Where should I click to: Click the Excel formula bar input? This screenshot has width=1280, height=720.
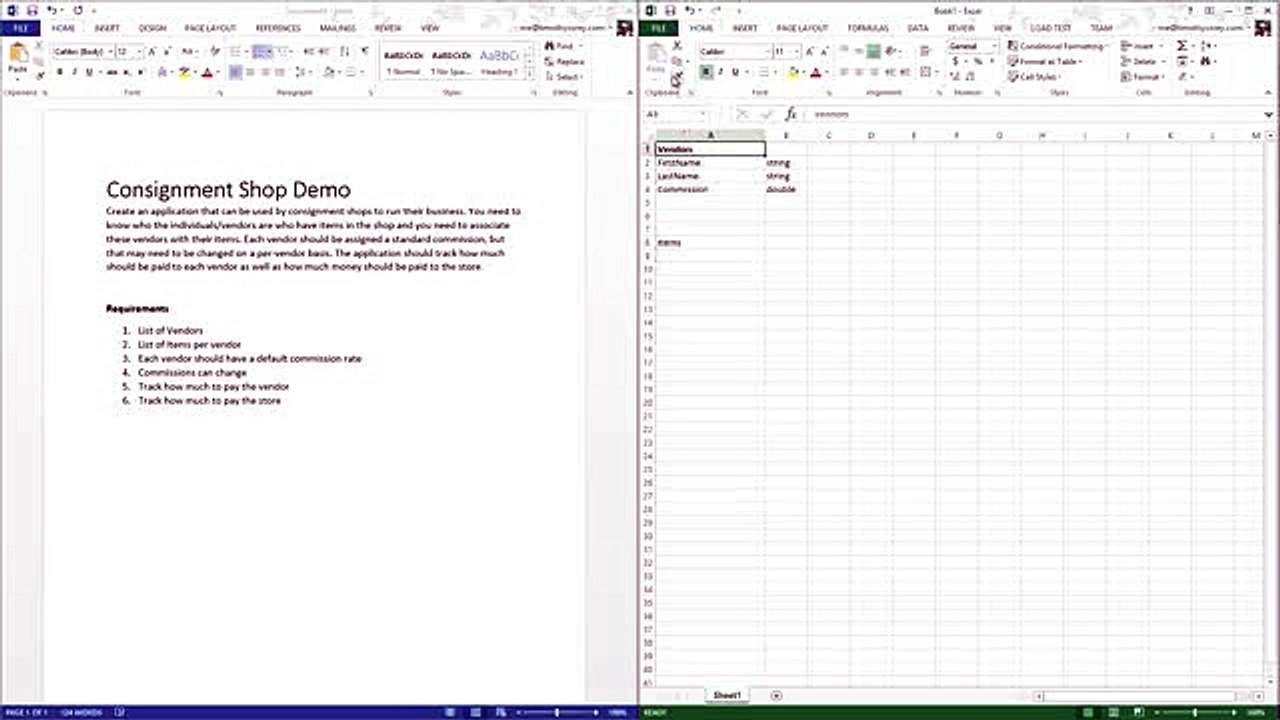click(x=1040, y=114)
